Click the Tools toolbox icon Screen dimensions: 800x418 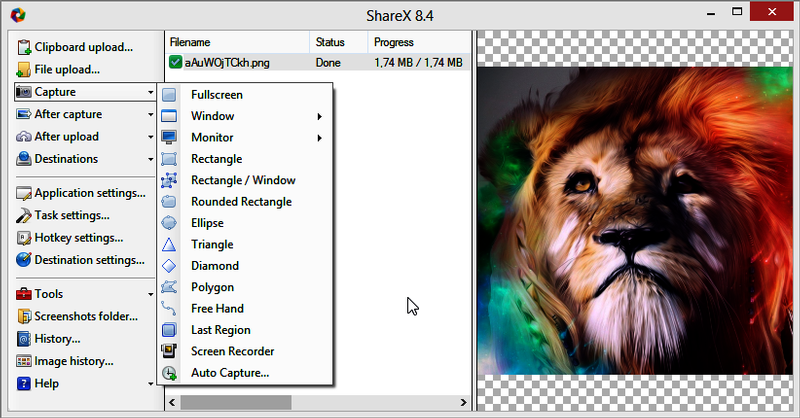[x=23, y=294]
